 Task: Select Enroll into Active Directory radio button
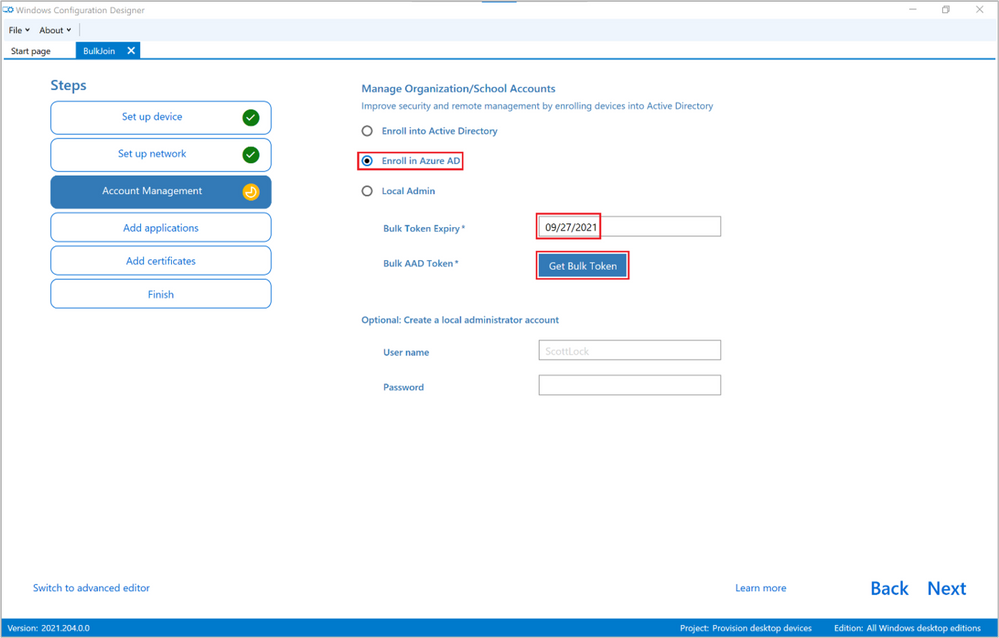tap(367, 131)
